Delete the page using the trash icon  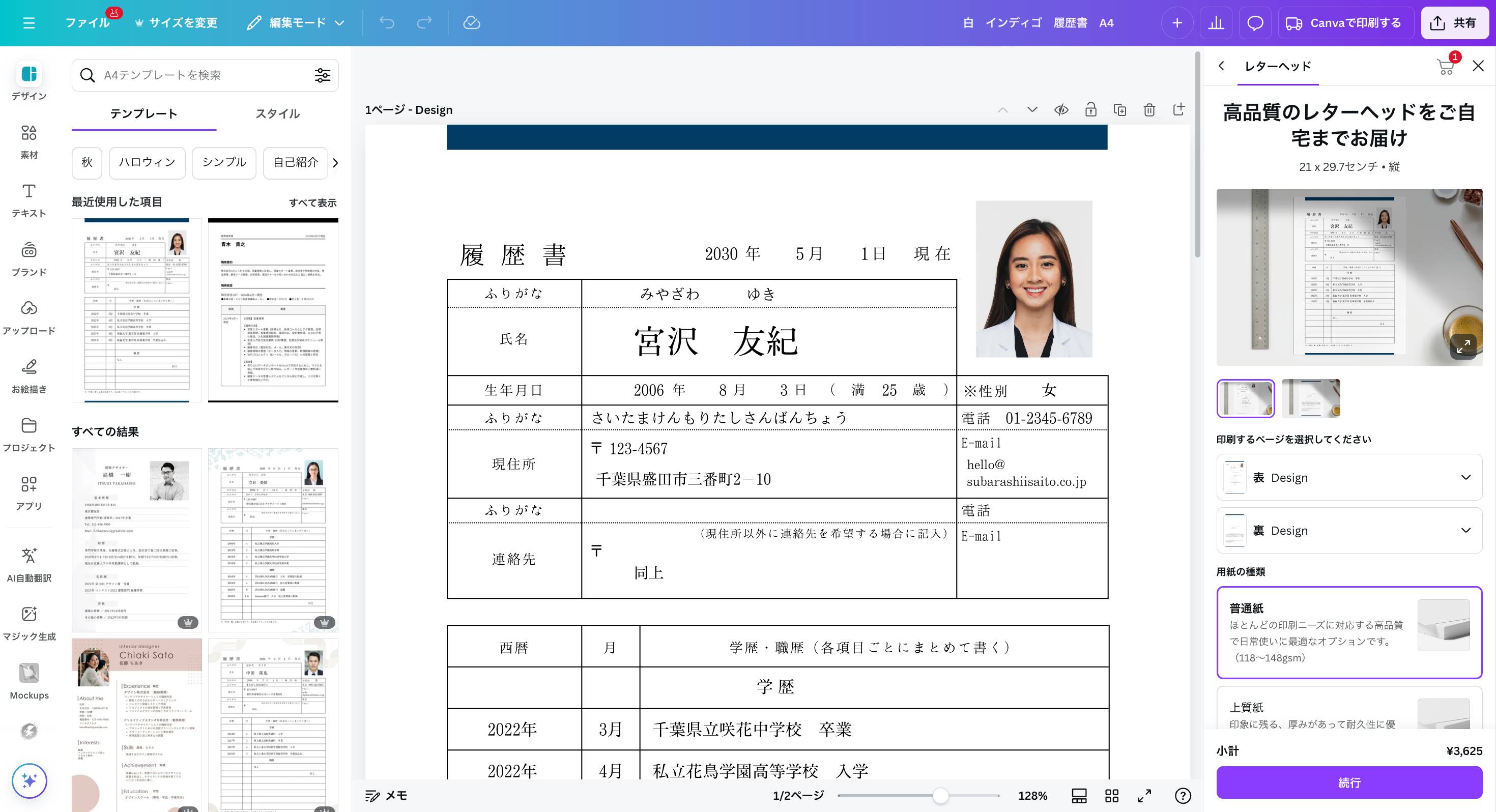pyautogui.click(x=1149, y=109)
